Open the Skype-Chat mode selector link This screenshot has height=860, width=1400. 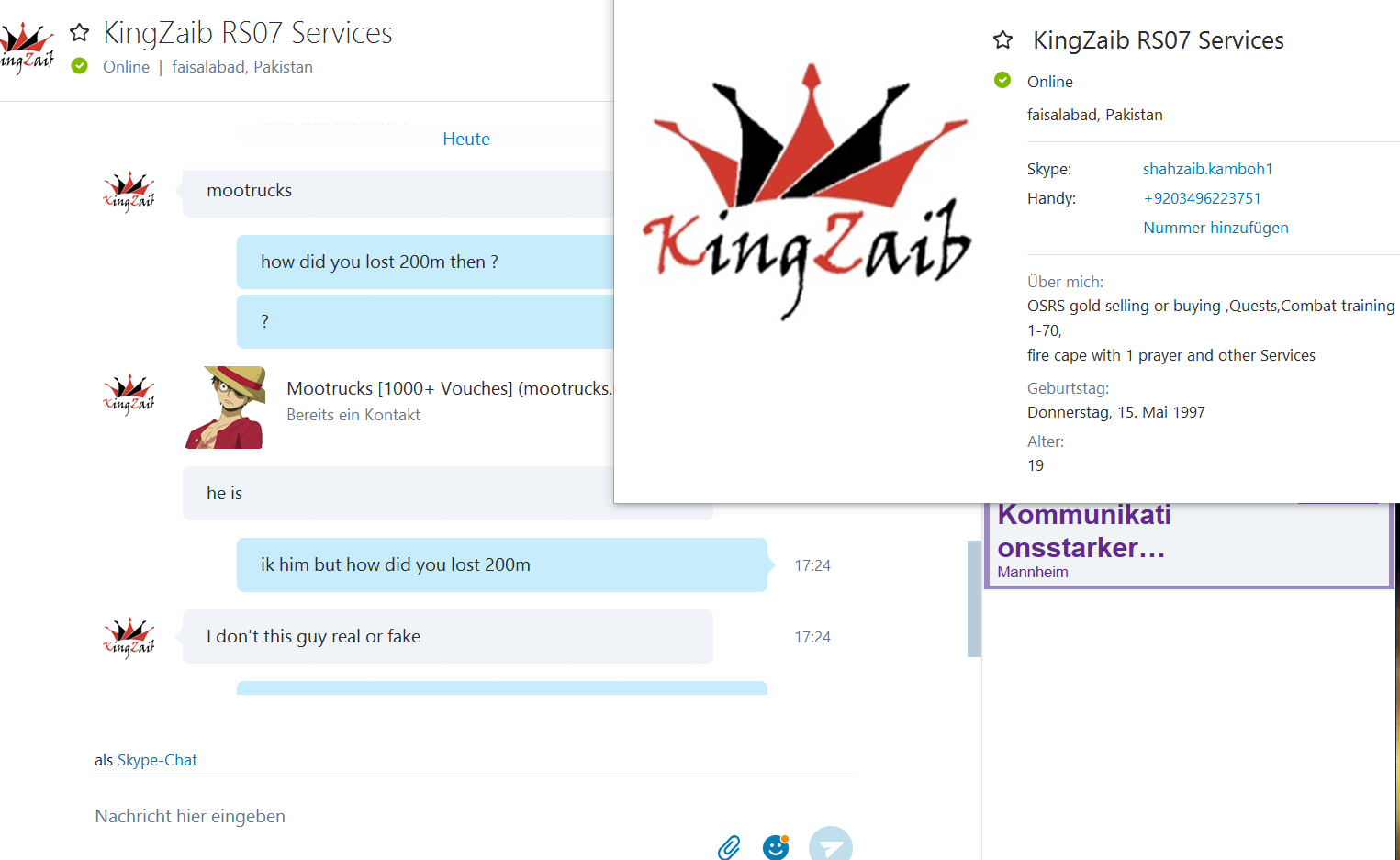pos(157,760)
